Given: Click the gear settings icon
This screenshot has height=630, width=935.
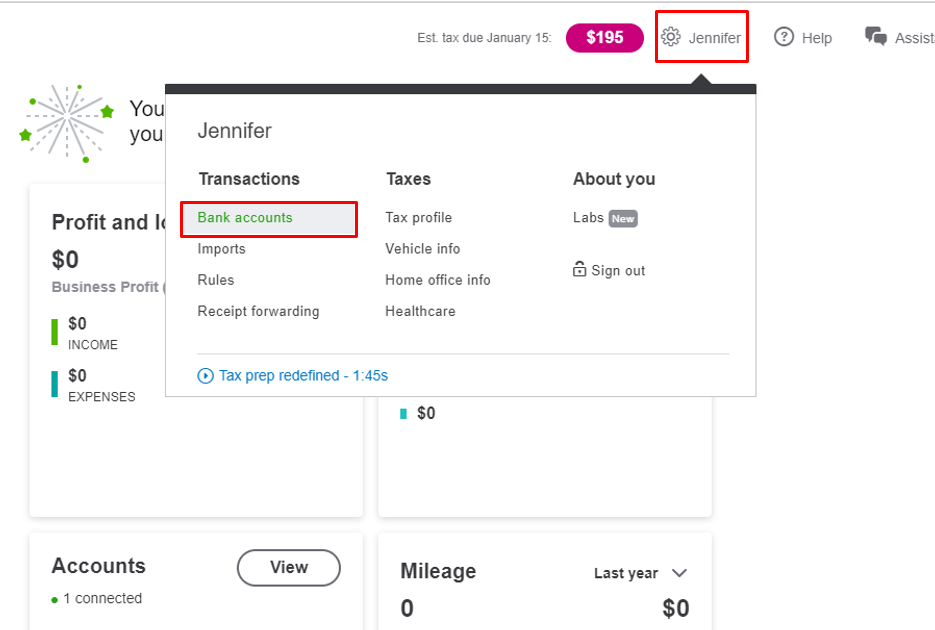Looking at the screenshot, I should 670,38.
